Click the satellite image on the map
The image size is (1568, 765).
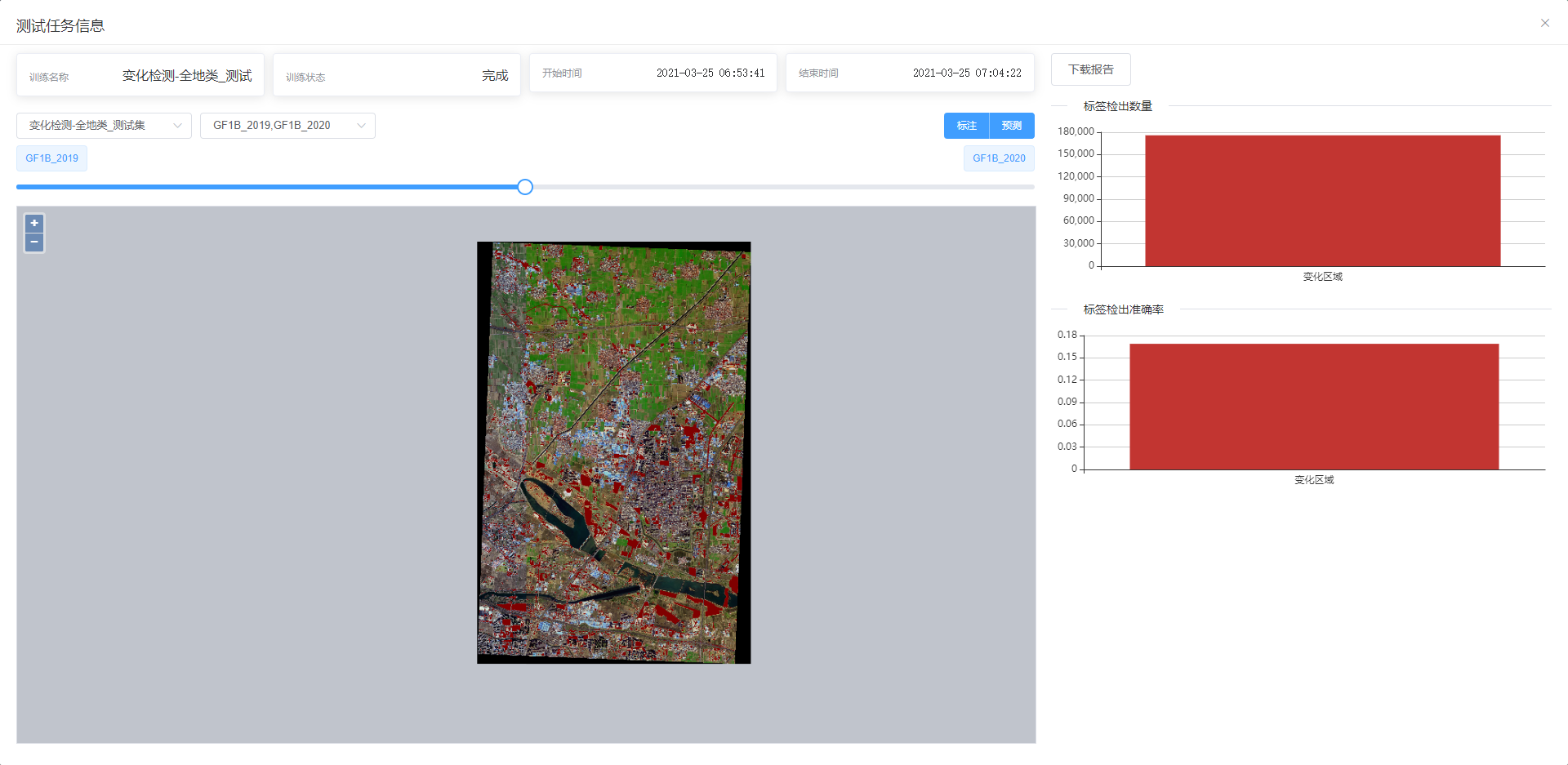[613, 452]
